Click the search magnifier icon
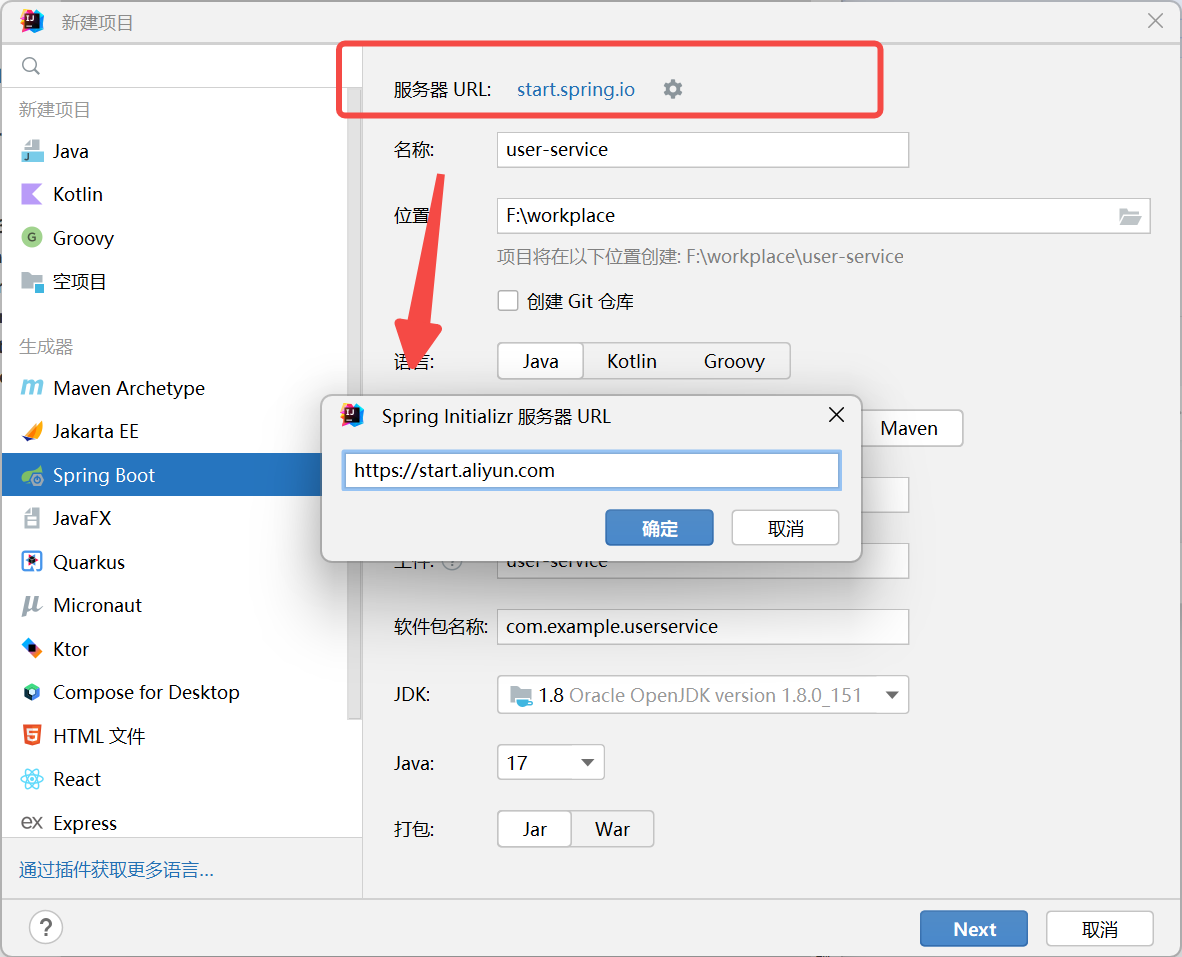The image size is (1182, 957). click(30, 66)
